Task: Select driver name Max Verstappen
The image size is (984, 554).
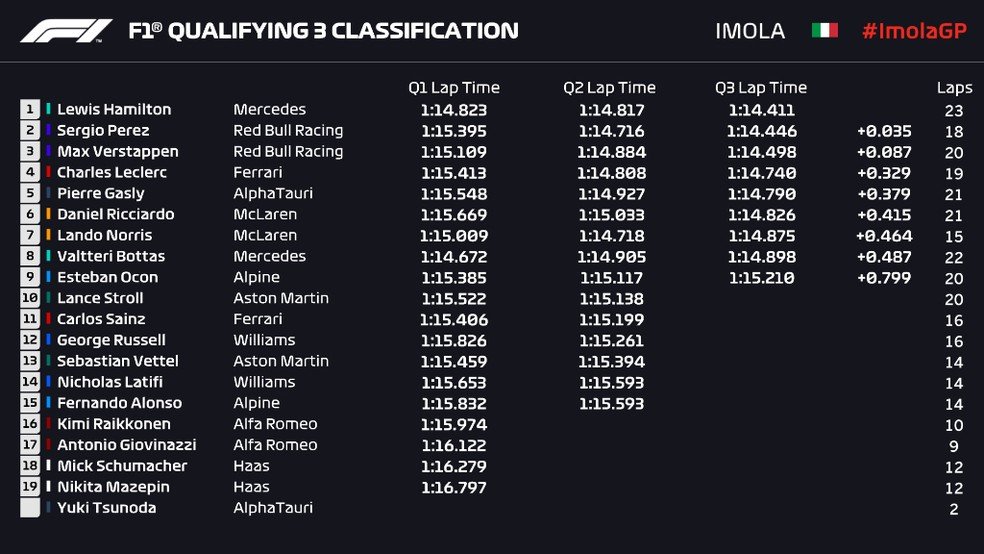Action: pos(117,151)
